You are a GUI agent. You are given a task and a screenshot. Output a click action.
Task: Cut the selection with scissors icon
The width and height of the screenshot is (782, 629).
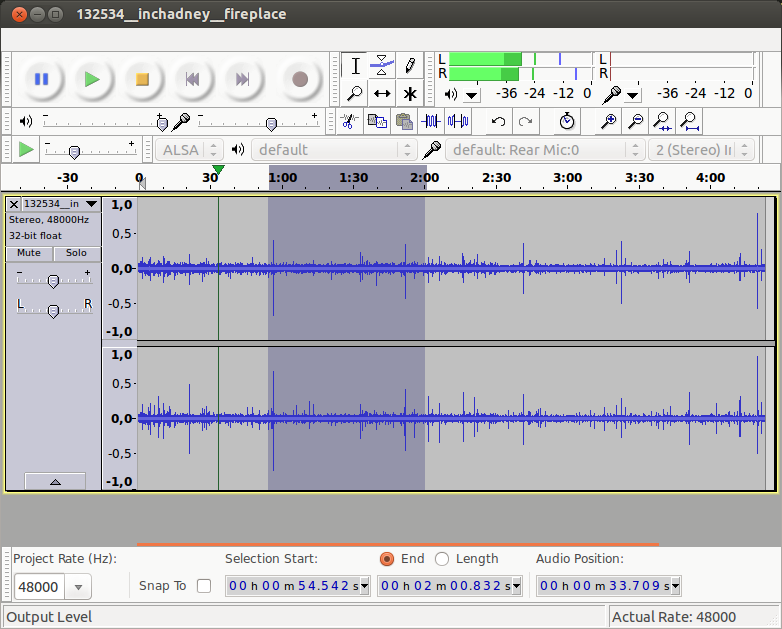click(x=349, y=121)
